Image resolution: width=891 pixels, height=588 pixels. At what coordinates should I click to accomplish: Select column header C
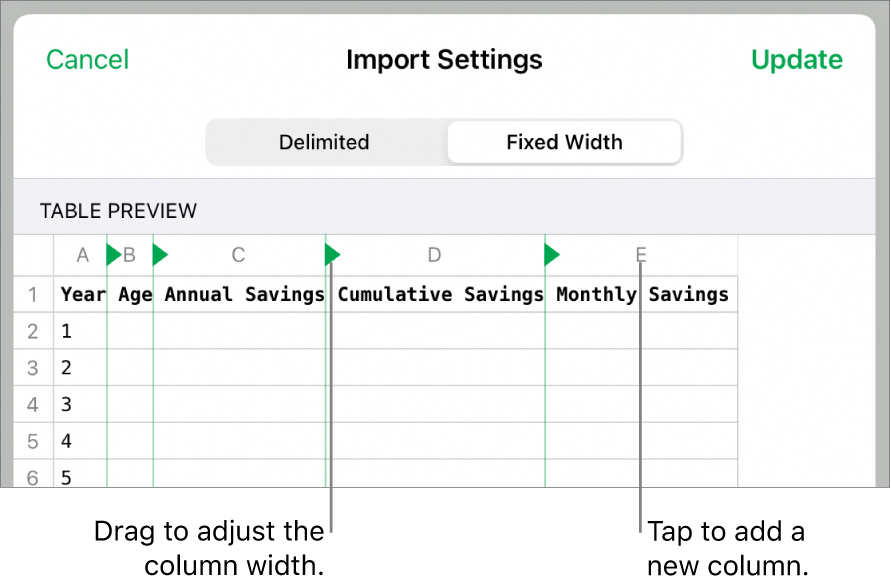pos(238,255)
